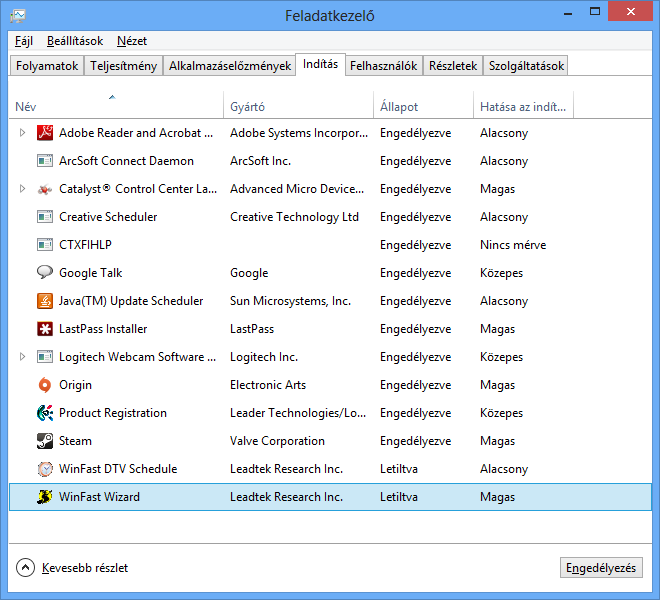Click the Creative Scheduler icon
Viewport: 660px width, 600px height.
[45, 217]
